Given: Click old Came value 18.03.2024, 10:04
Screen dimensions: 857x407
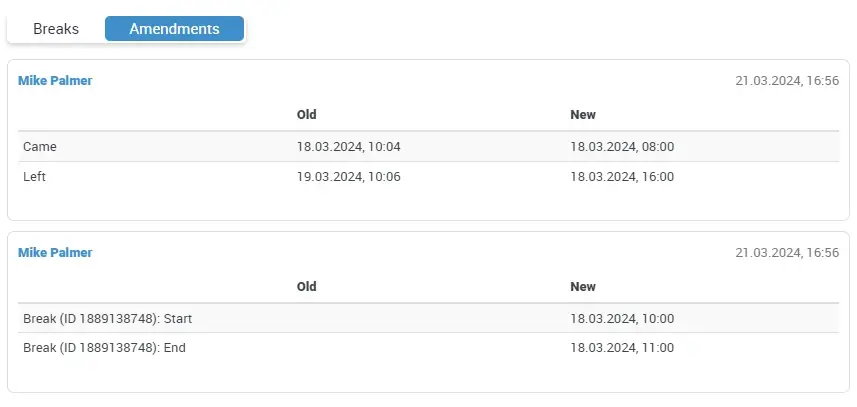Looking at the screenshot, I should pos(348,147).
